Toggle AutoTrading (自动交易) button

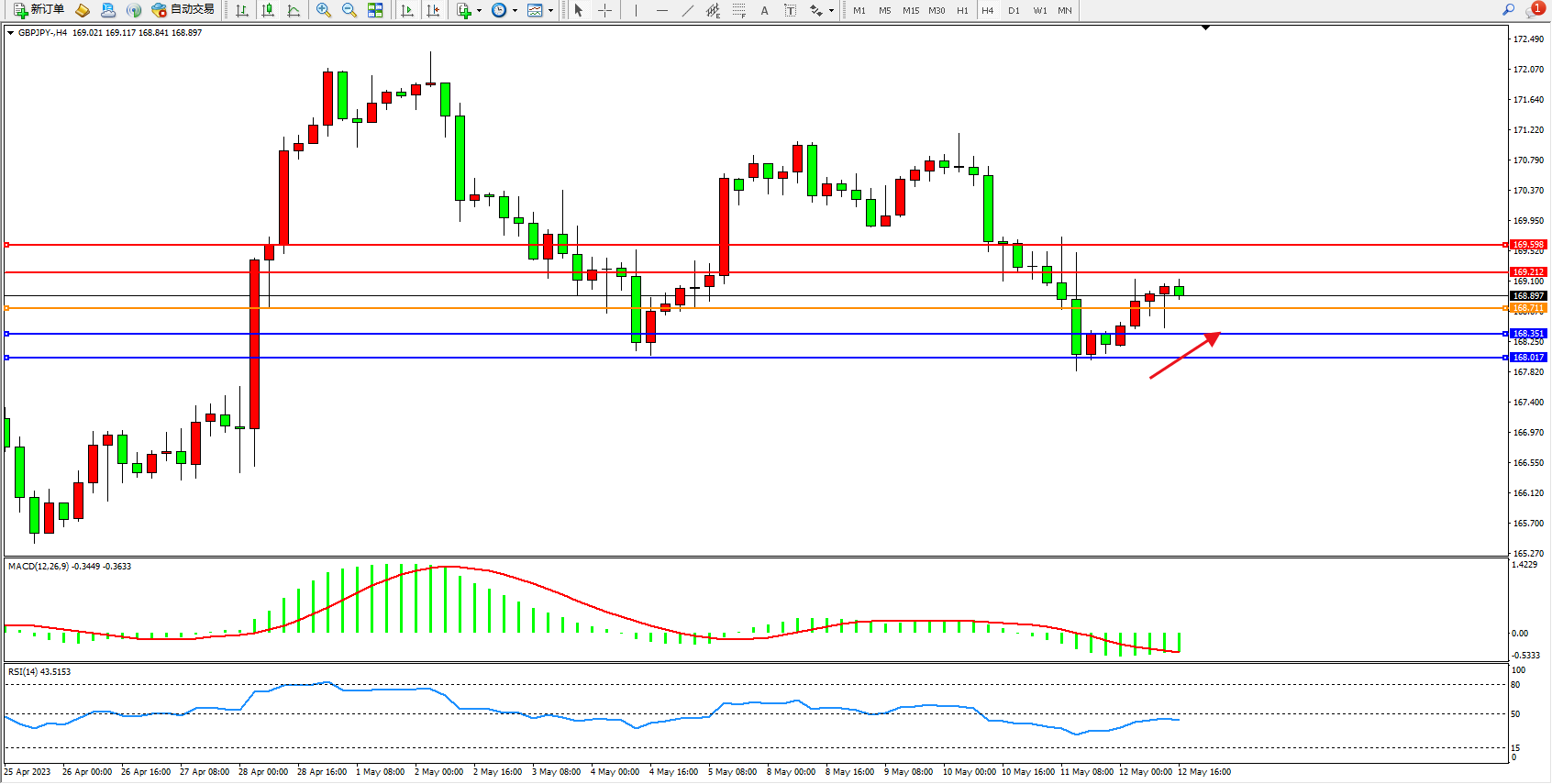(x=183, y=10)
